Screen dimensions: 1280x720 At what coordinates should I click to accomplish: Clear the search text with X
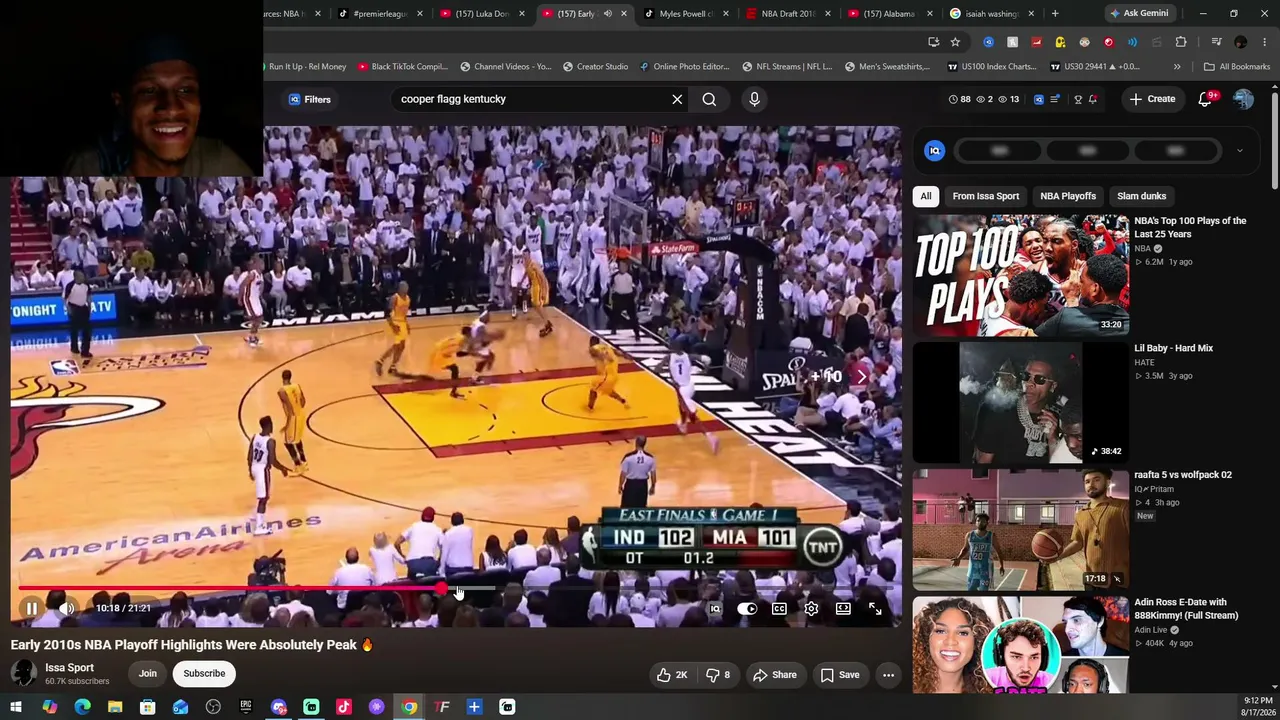(677, 99)
